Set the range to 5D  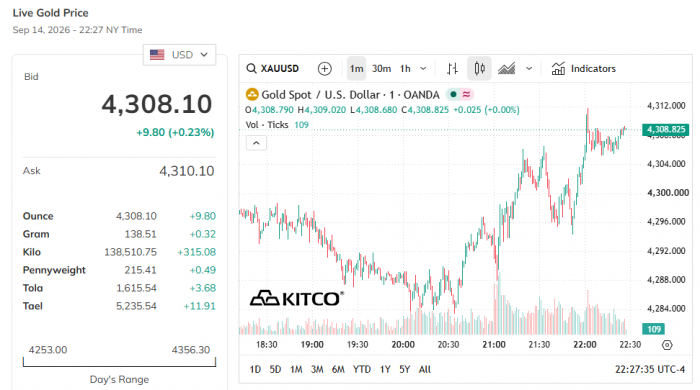pos(275,369)
